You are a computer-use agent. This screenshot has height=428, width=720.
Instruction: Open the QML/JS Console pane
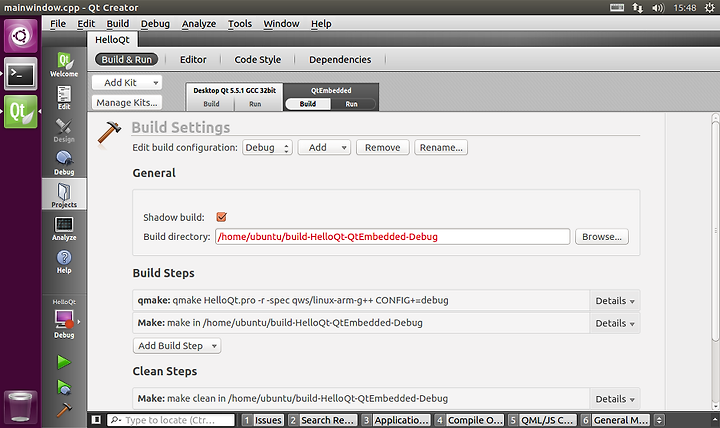tap(542, 420)
